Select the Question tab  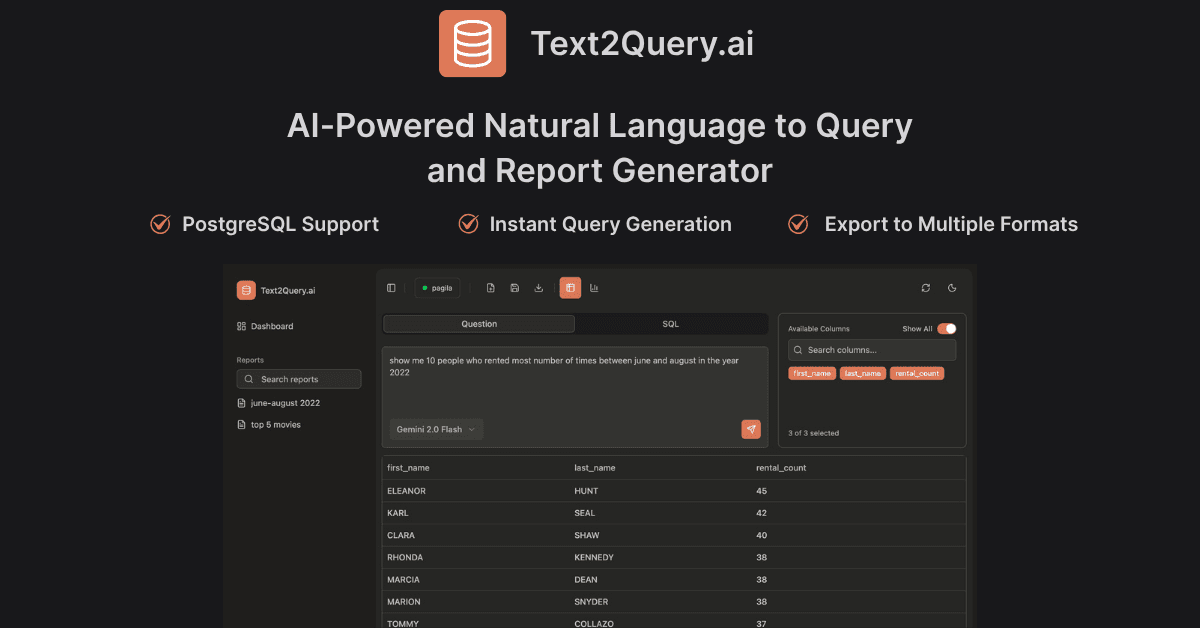[x=478, y=323]
